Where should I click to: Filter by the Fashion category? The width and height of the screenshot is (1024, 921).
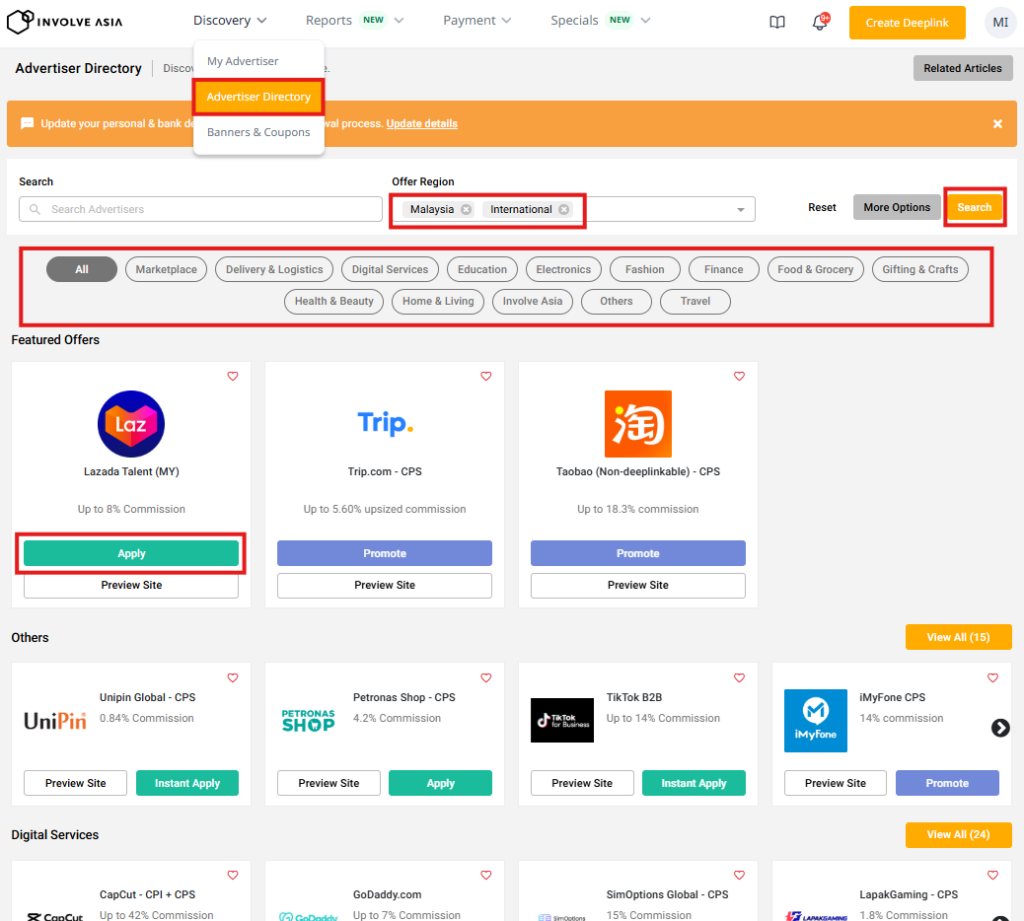point(644,269)
